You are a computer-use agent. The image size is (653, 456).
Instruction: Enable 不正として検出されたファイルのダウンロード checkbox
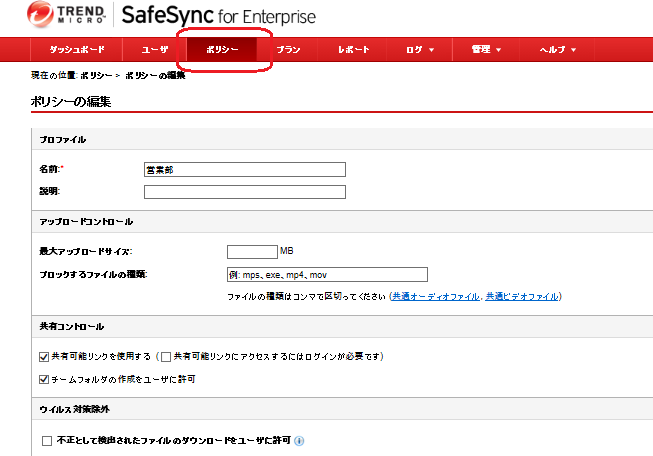[47, 440]
